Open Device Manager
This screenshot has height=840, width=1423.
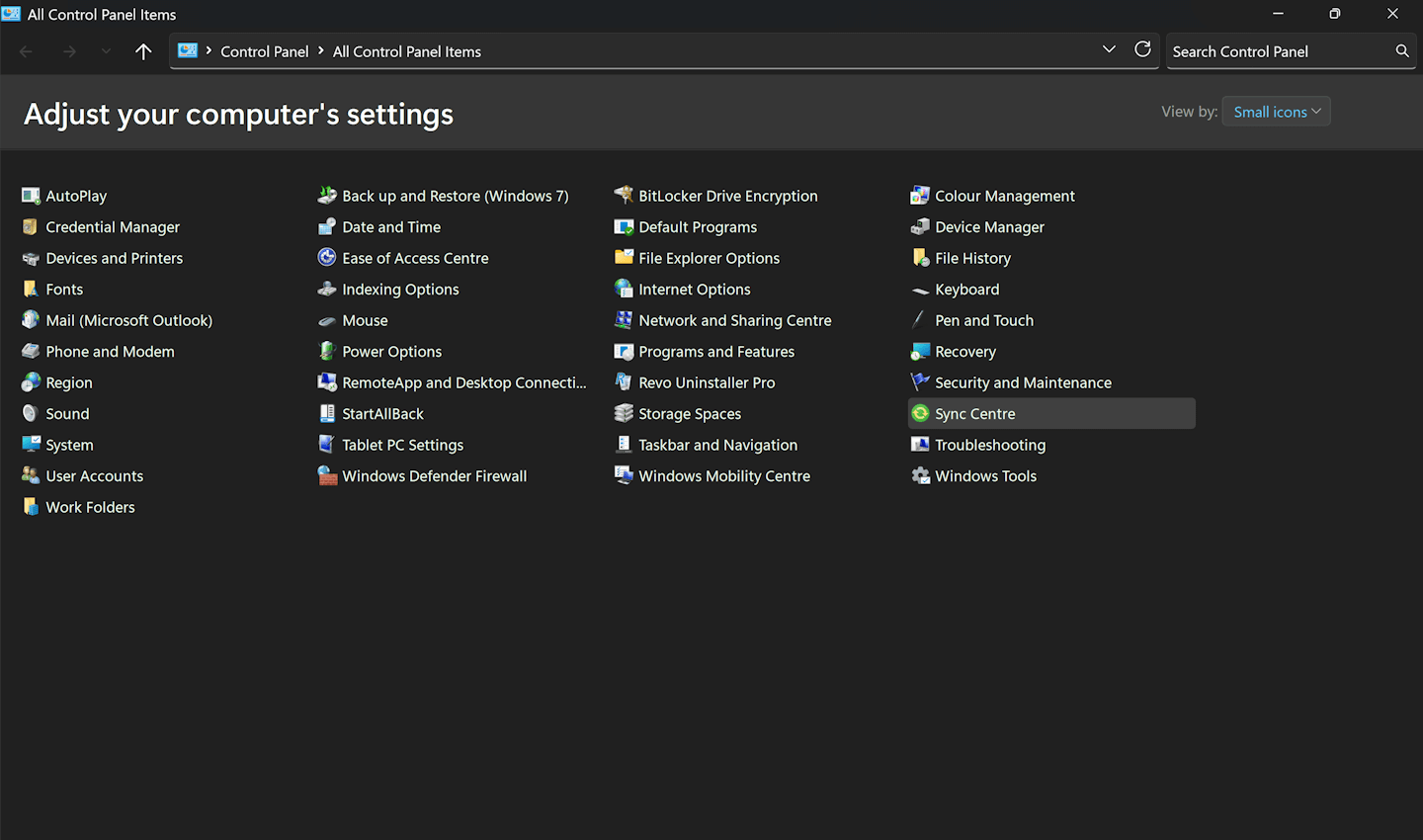tap(988, 226)
